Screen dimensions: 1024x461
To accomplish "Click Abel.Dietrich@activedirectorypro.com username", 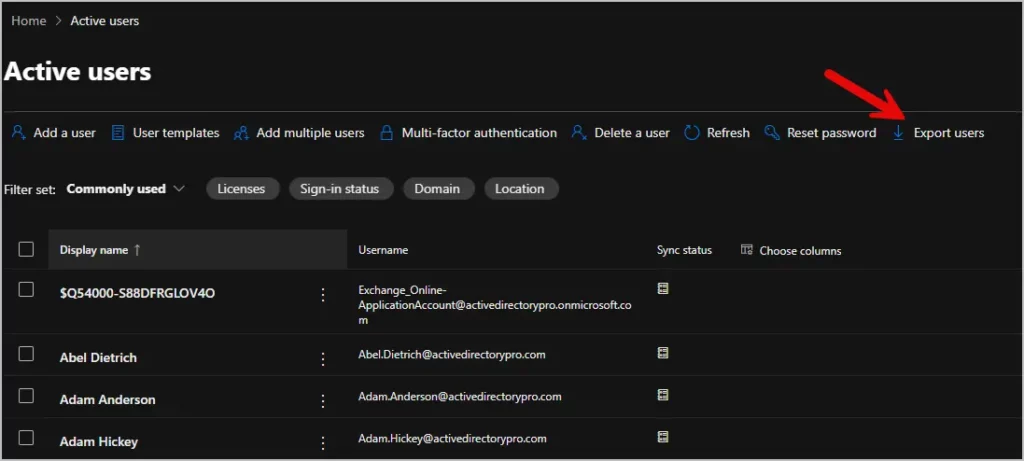I will pyautogui.click(x=452, y=355).
